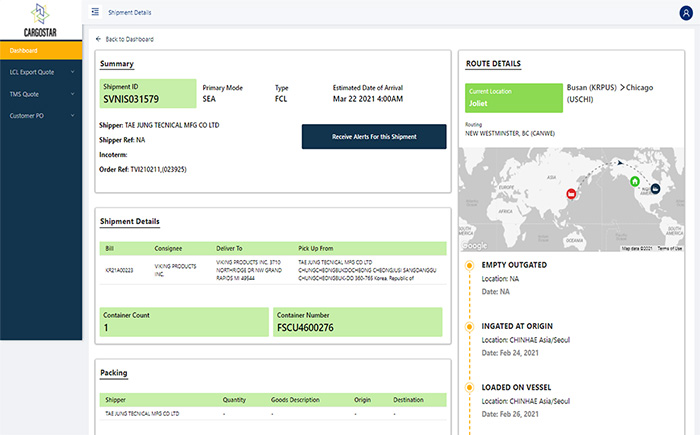Viewport: 700px width, 435px height.
Task: Expand the Customer PO chevron
Action: tap(72, 116)
